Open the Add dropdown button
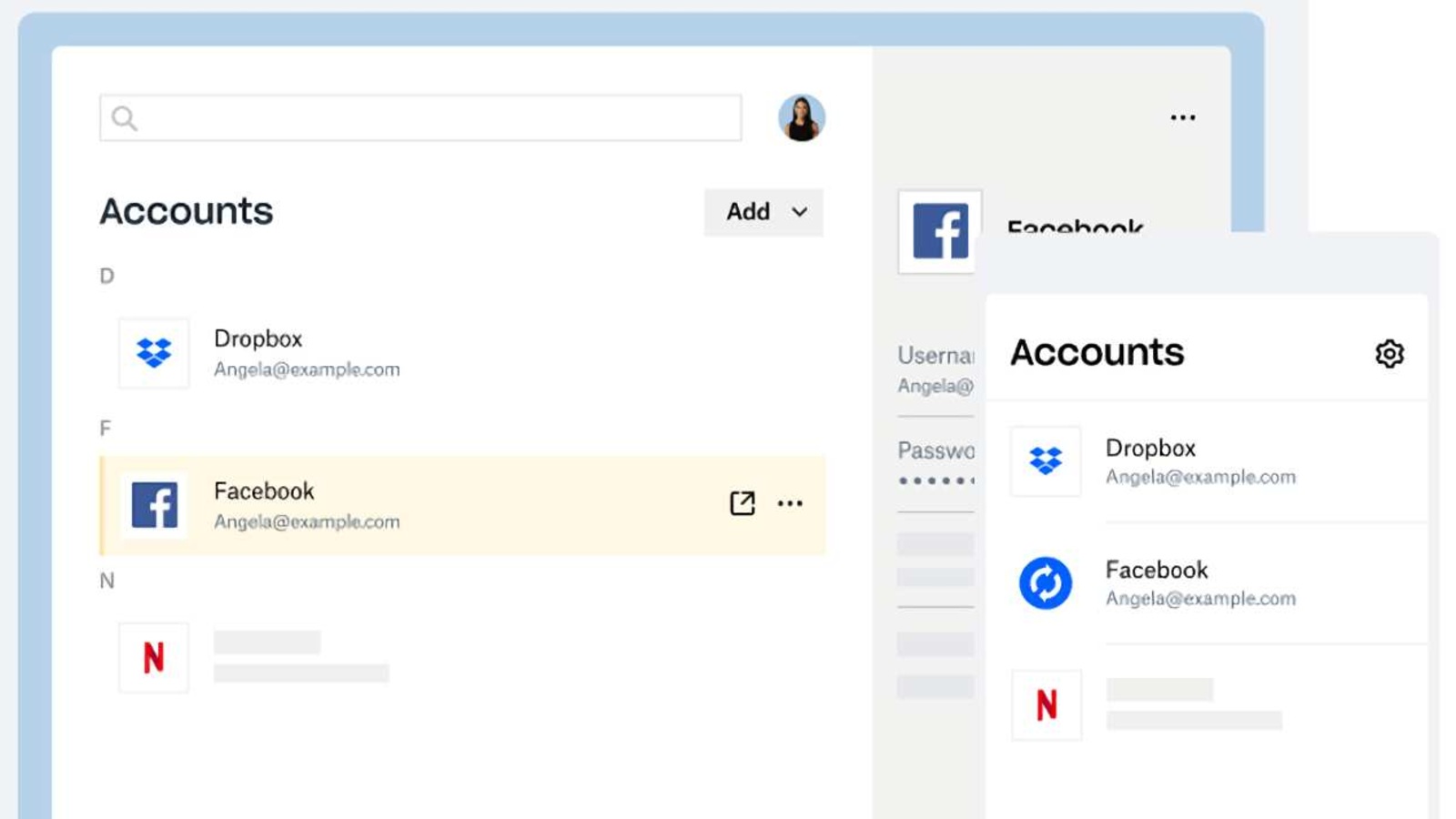The height and width of the screenshot is (819, 1456). point(763,212)
